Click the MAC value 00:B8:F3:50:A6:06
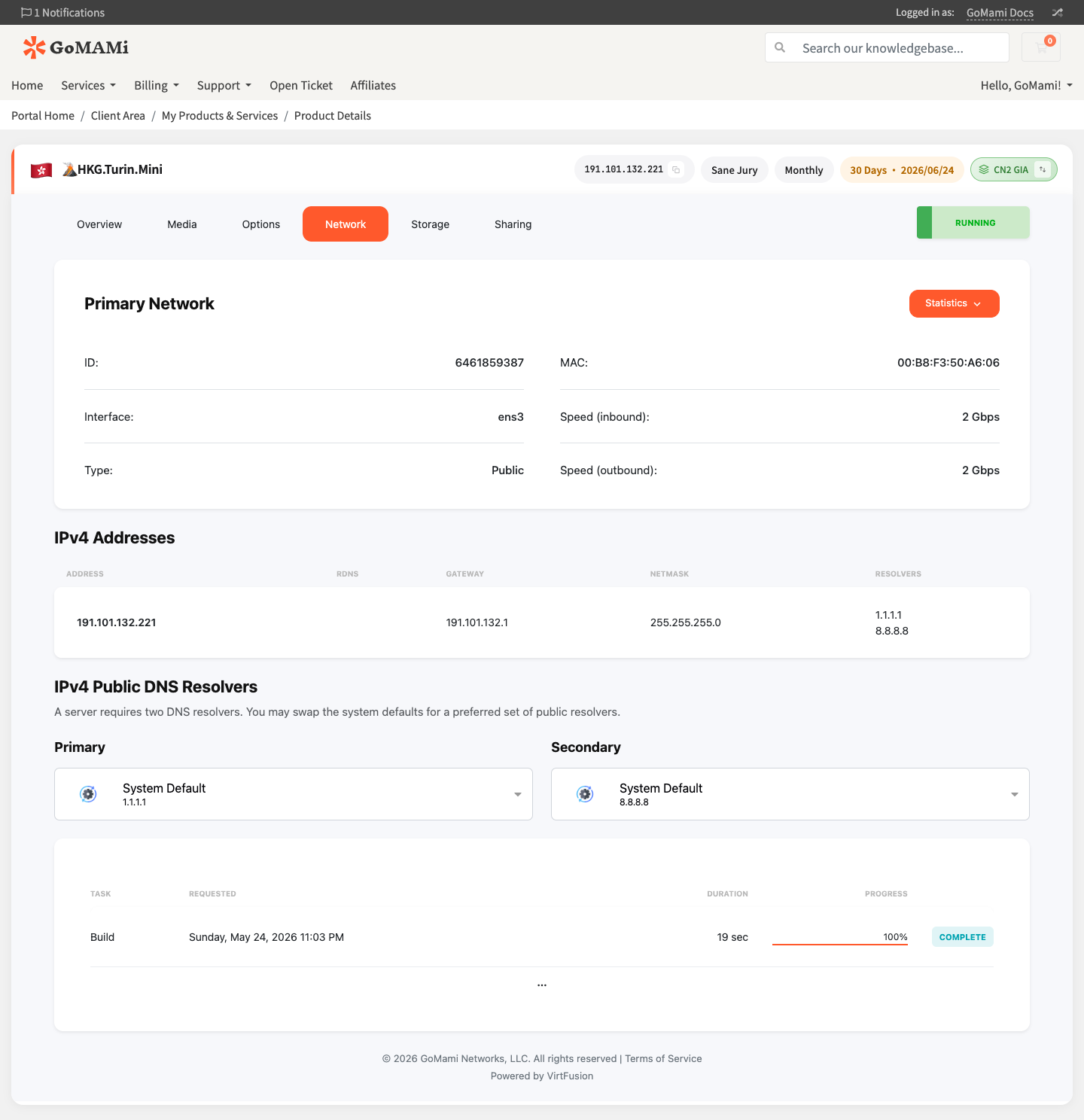Viewport: 1084px width, 1120px height. (948, 363)
